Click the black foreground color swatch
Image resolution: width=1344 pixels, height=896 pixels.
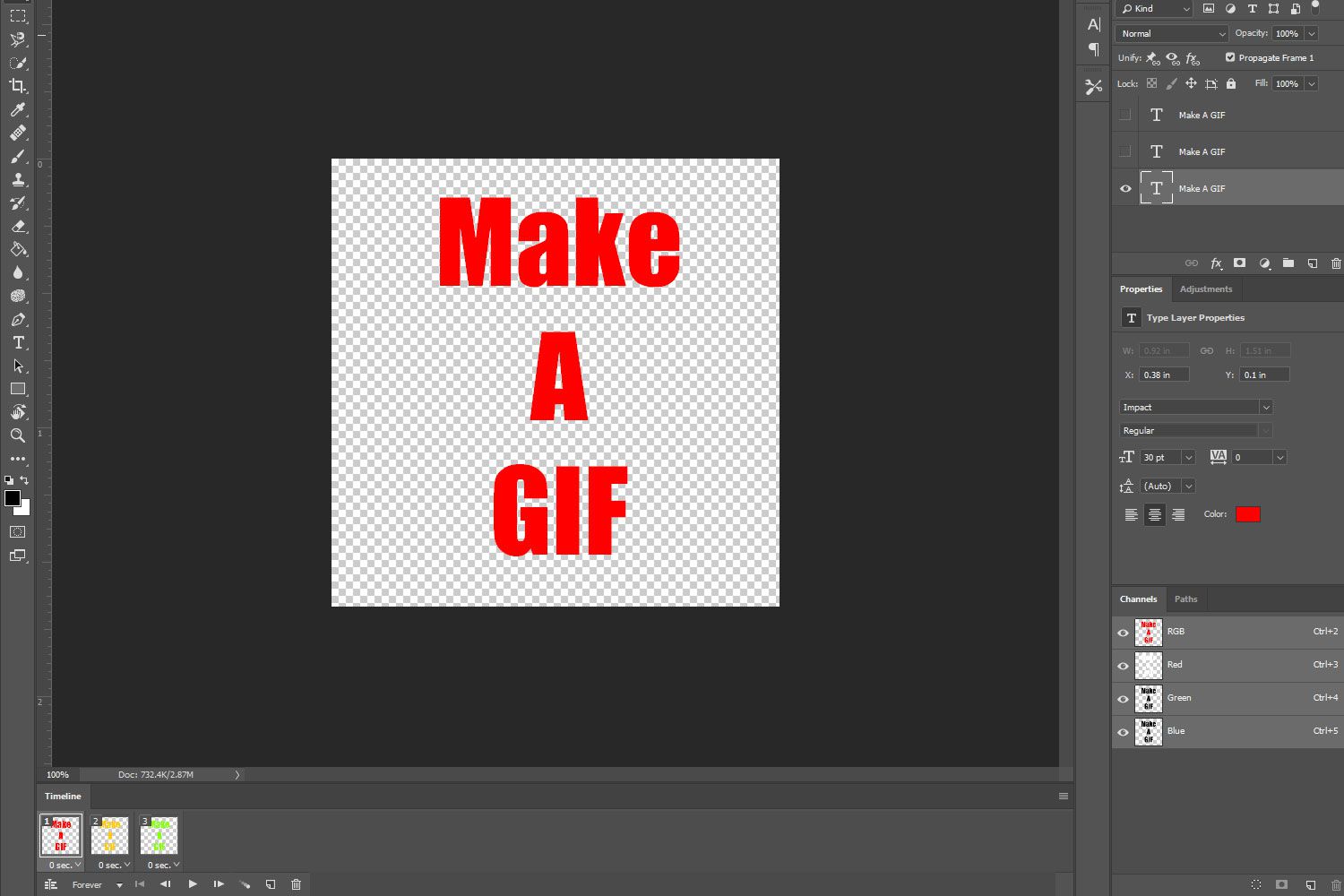pyautogui.click(x=12, y=498)
